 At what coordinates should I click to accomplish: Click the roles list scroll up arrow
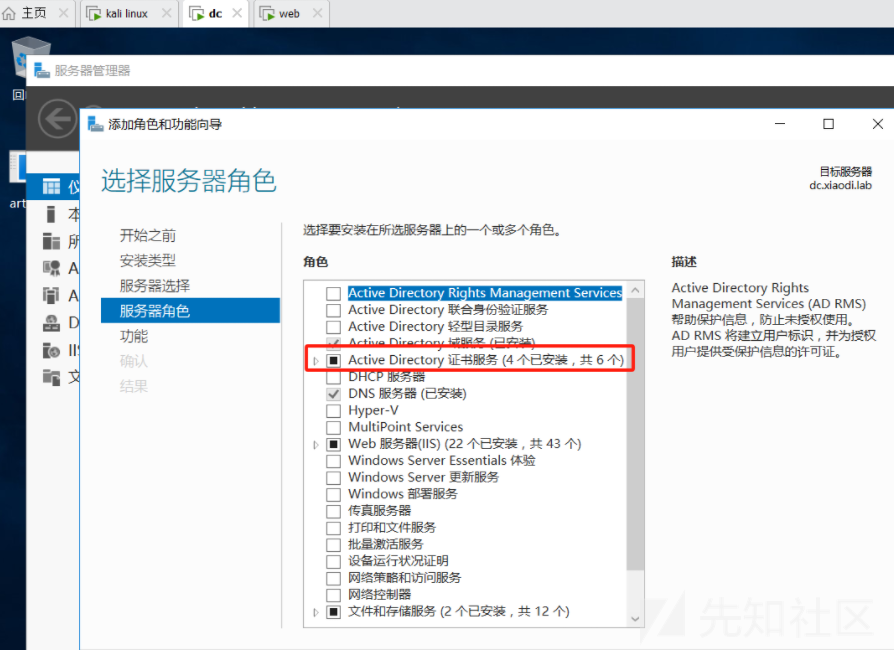pos(635,290)
